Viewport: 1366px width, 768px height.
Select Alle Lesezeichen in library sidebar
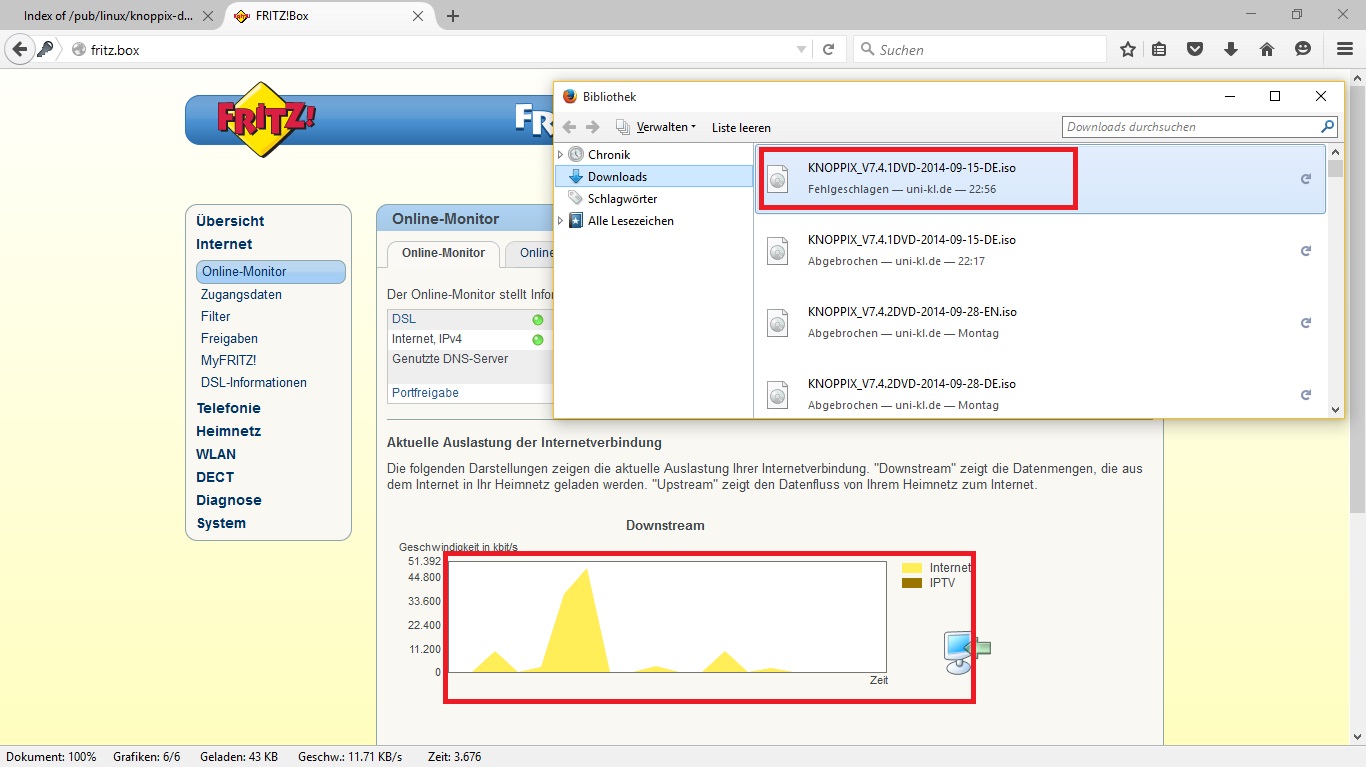coord(630,221)
